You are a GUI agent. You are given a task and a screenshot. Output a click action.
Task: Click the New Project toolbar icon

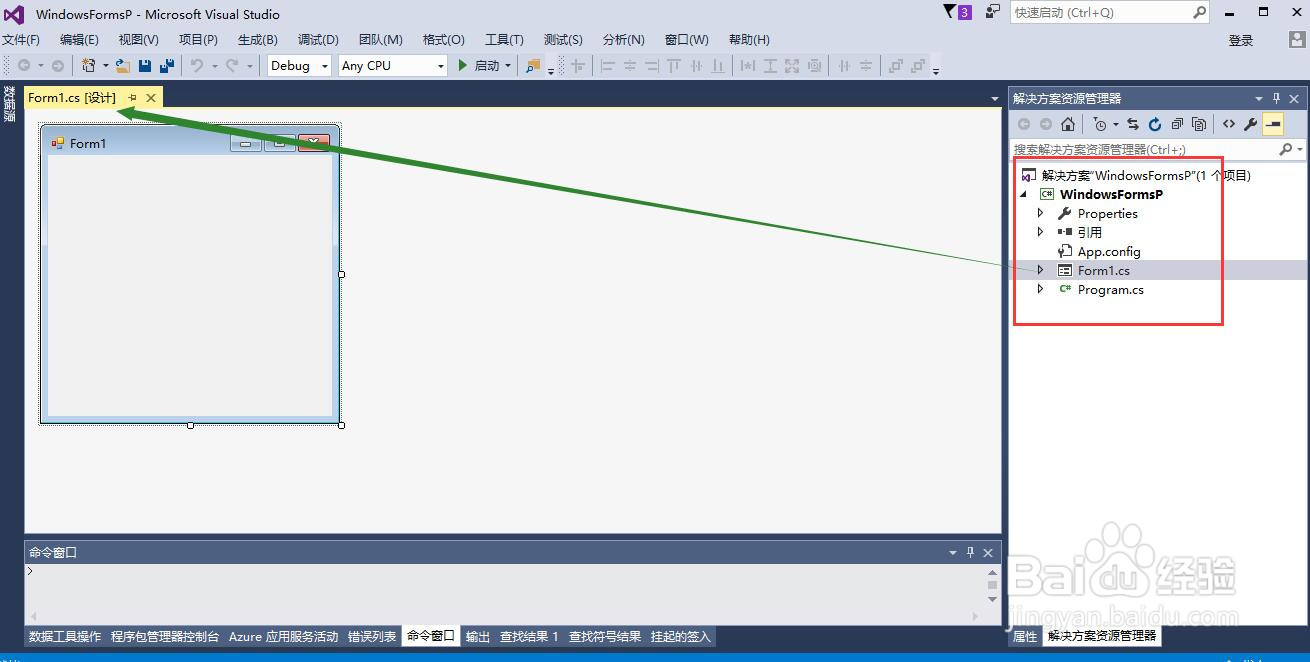tap(88, 66)
